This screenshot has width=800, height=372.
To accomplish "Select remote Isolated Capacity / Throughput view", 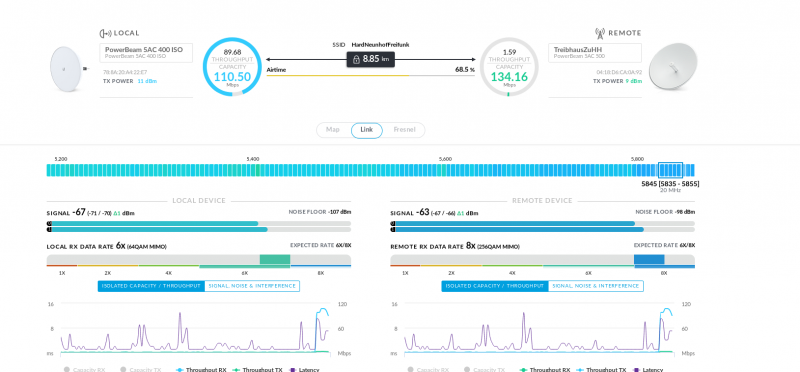I will point(495,286).
